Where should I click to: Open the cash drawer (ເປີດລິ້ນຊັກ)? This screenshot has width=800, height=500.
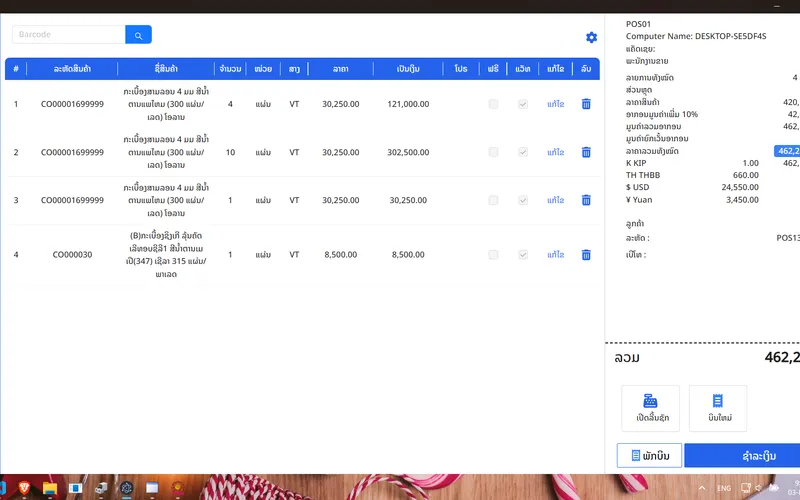(650, 408)
